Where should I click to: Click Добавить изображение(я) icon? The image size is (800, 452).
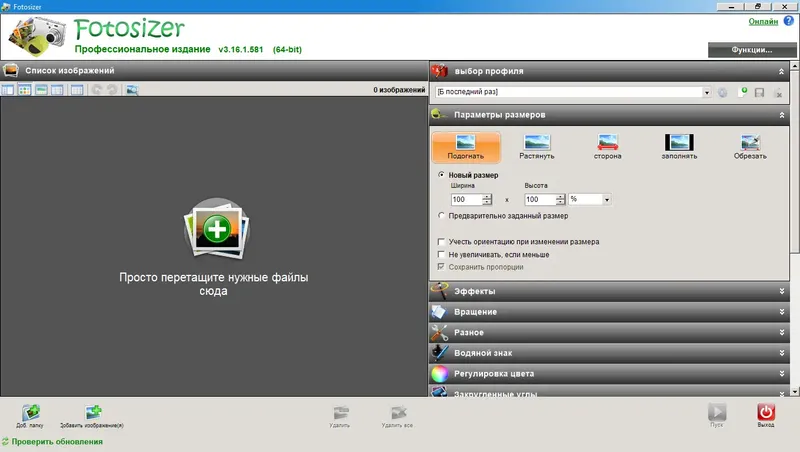coord(93,412)
